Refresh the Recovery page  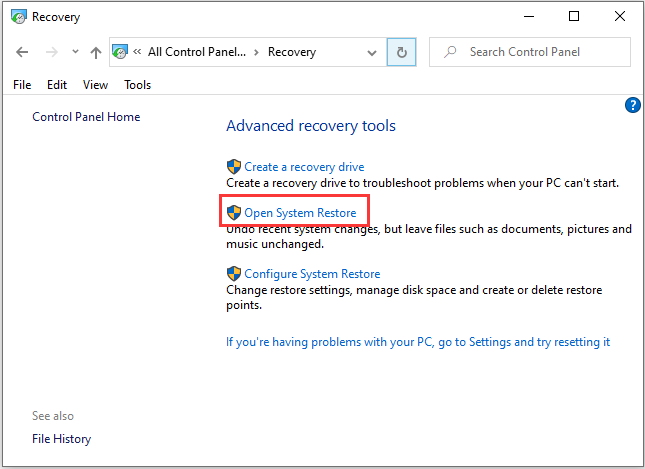[401, 52]
